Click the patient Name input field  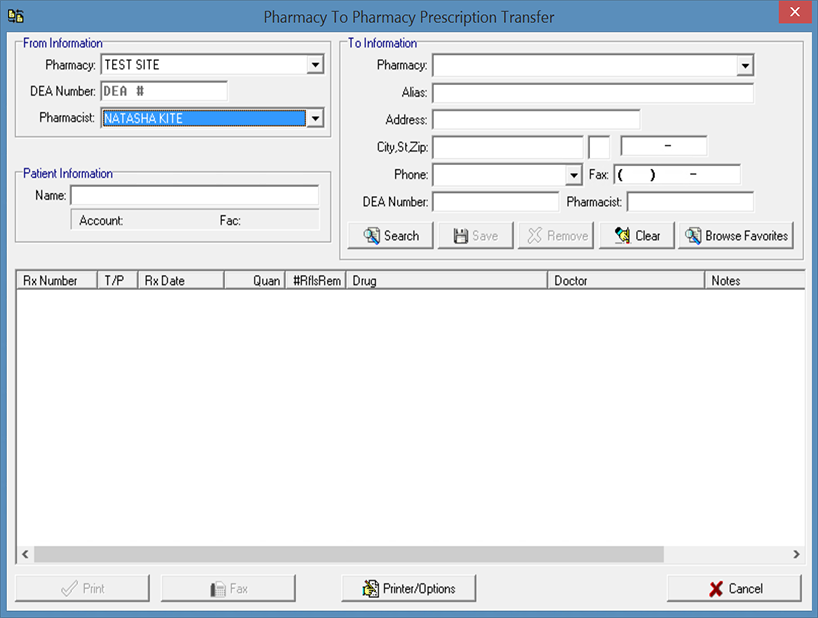click(194, 196)
